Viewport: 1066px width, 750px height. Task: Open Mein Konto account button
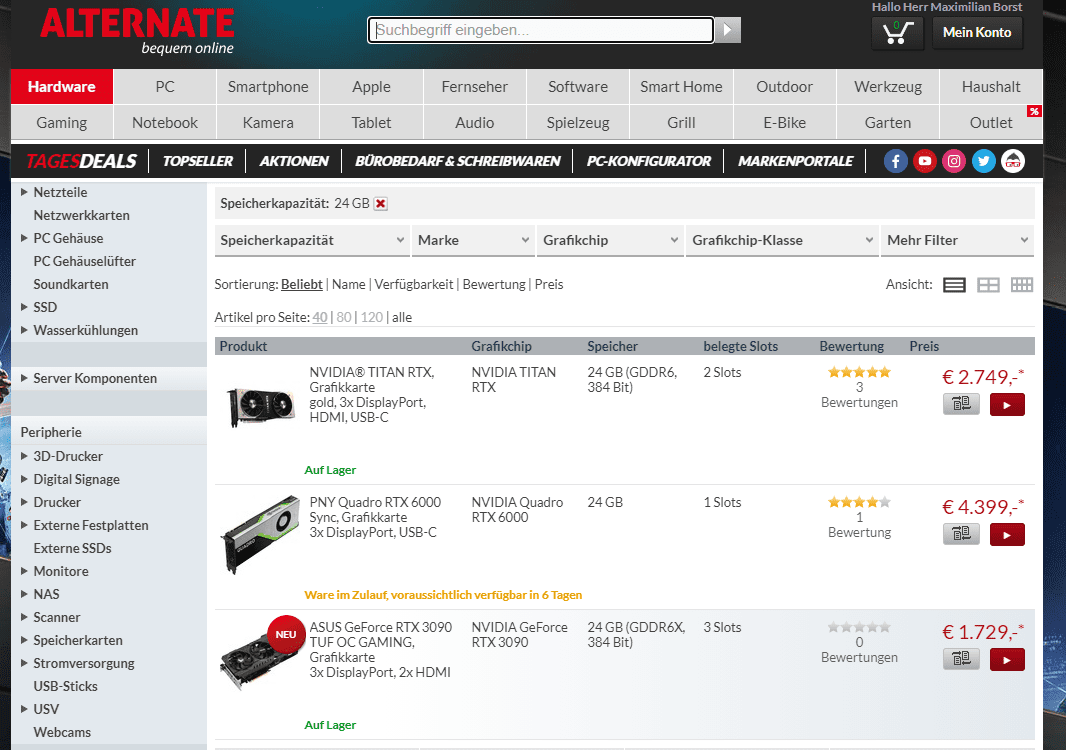pos(977,32)
